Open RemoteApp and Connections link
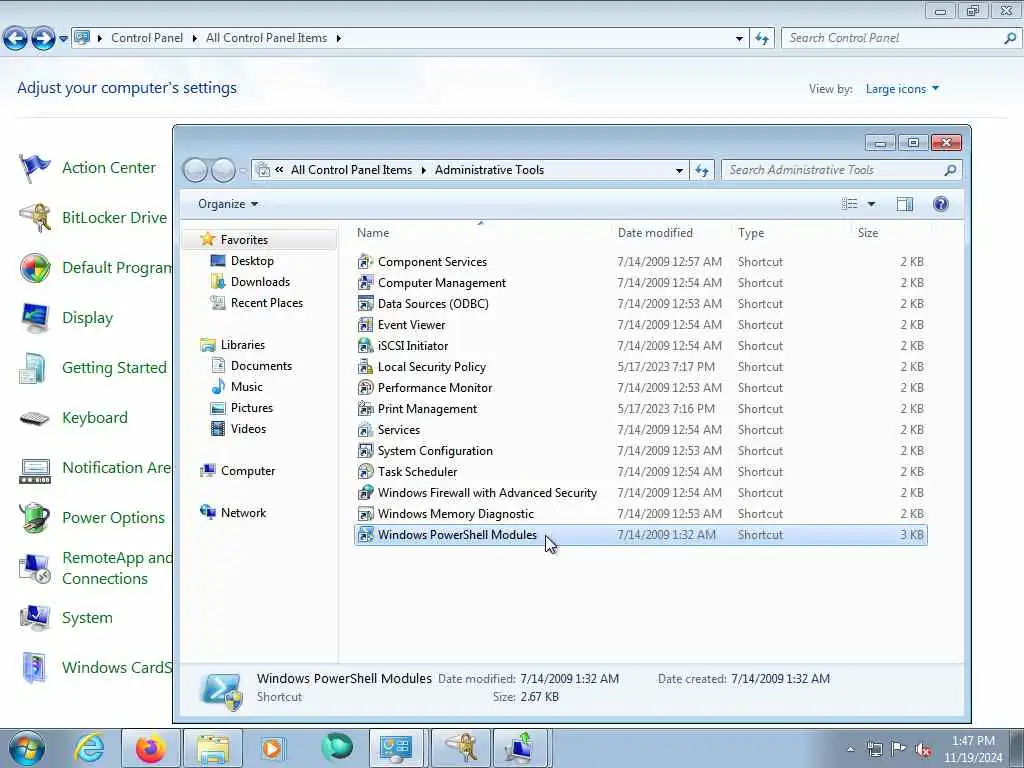This screenshot has width=1024, height=768. [x=117, y=568]
